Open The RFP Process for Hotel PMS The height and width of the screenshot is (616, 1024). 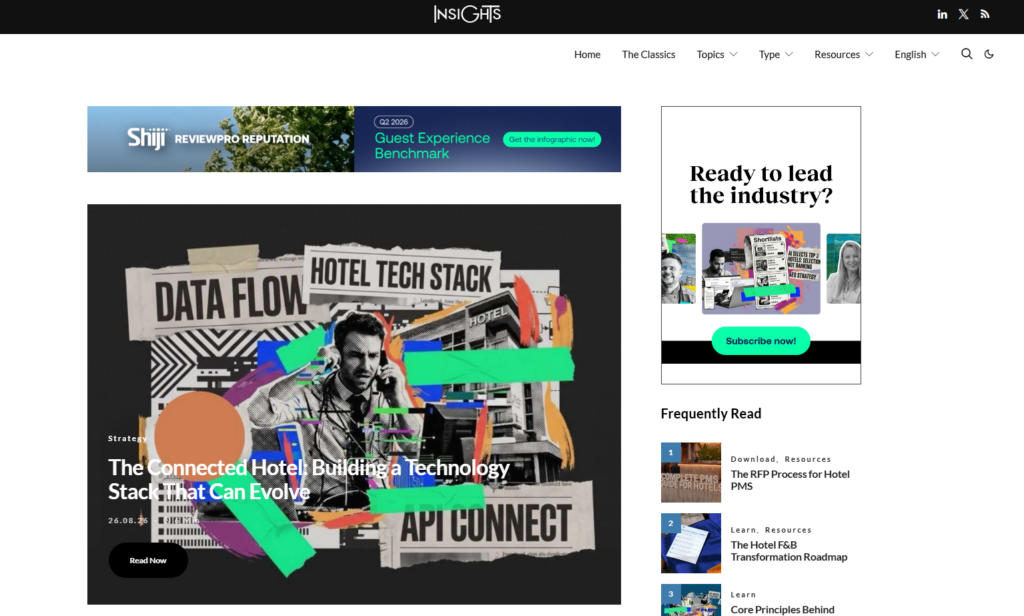[x=790, y=480]
